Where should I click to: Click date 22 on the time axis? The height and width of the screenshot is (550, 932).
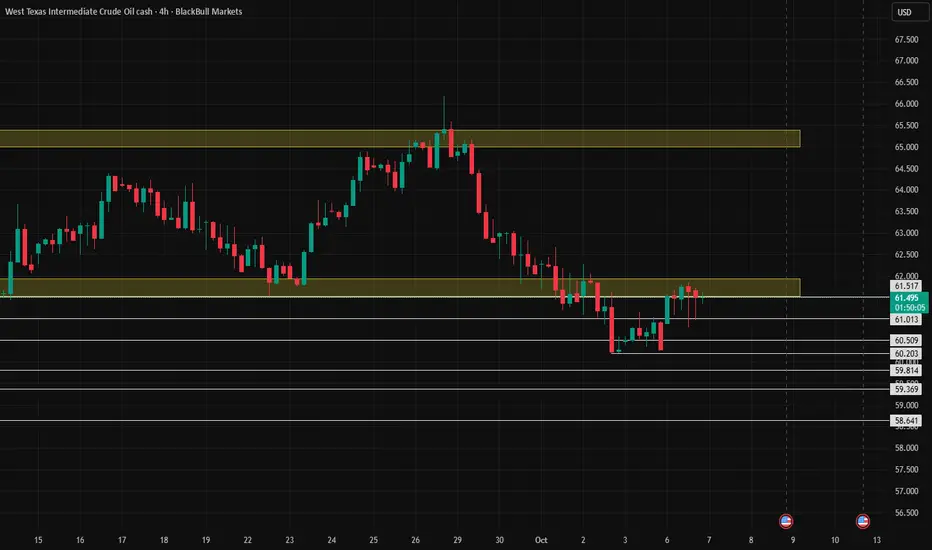[x=247, y=540]
